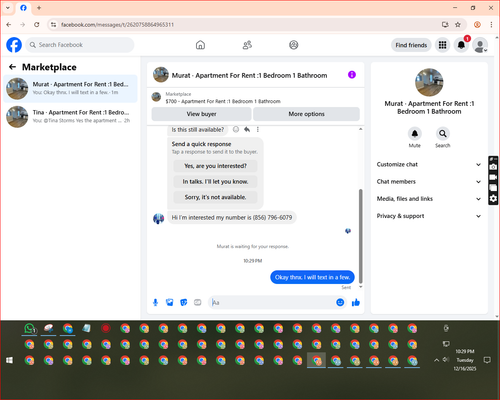500x400 pixels.
Task: Open the Friends icon in top navigation
Action: click(247, 45)
